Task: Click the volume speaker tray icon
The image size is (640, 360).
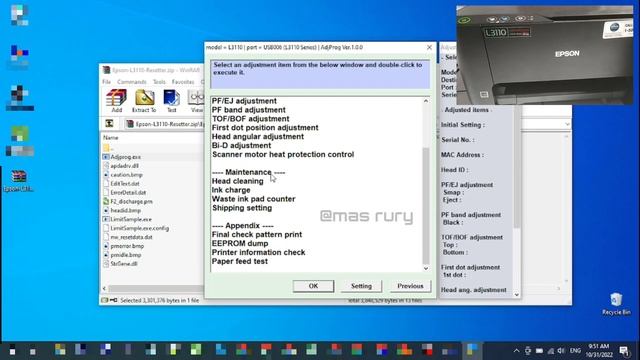Action: [x=562, y=351]
